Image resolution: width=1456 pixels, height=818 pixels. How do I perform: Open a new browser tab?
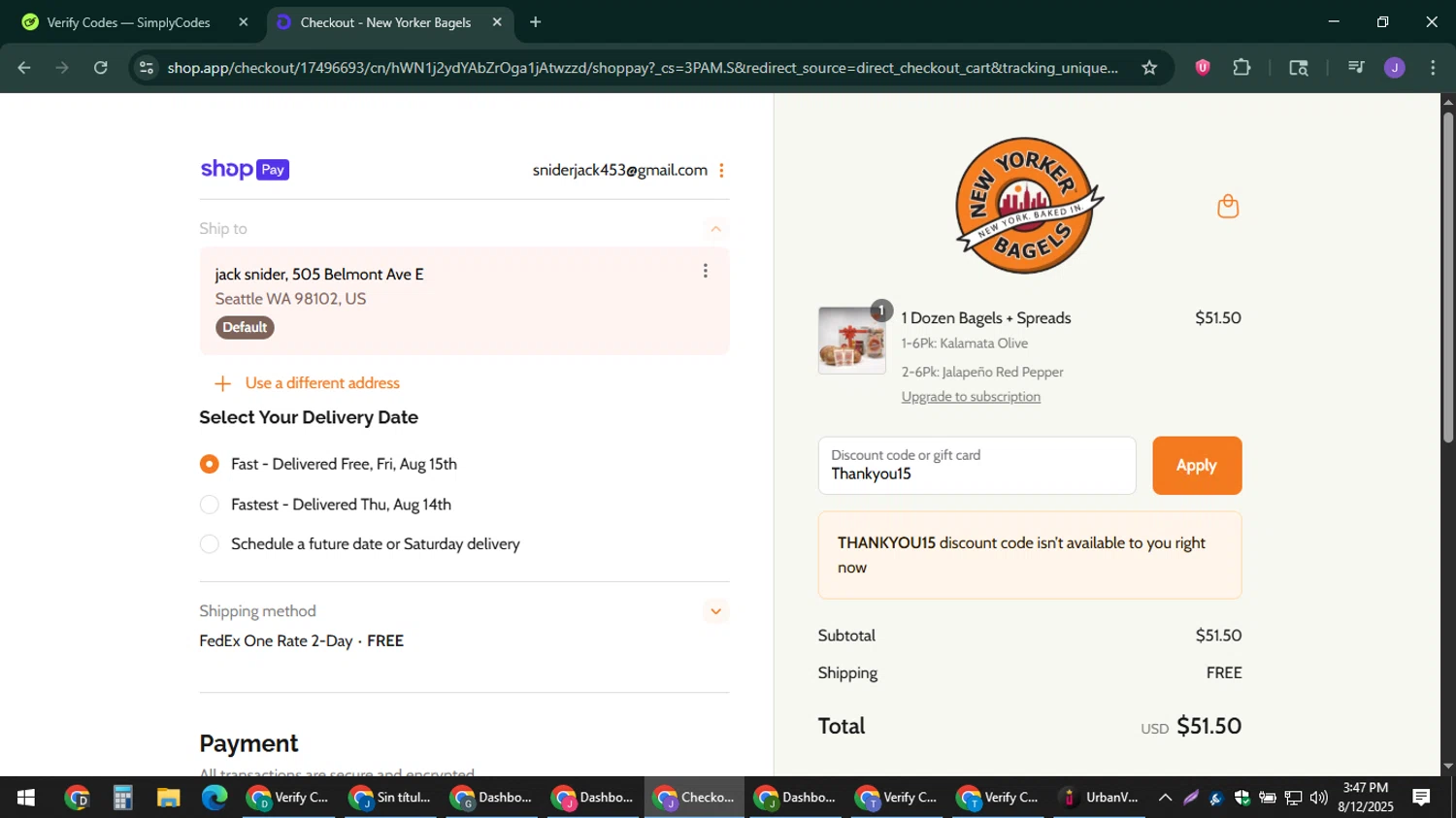point(535,22)
